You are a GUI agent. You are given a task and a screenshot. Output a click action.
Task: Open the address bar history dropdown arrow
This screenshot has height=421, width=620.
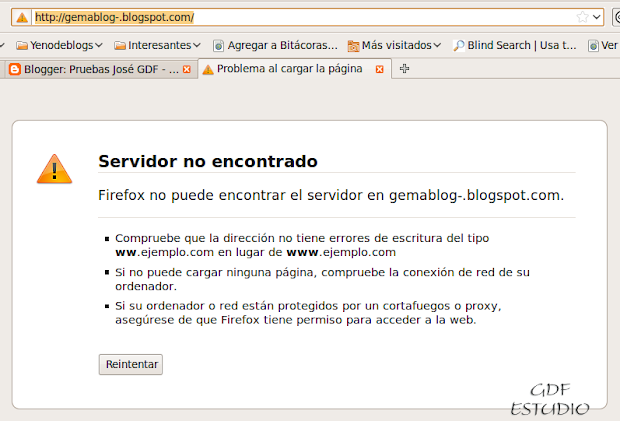[597, 17]
